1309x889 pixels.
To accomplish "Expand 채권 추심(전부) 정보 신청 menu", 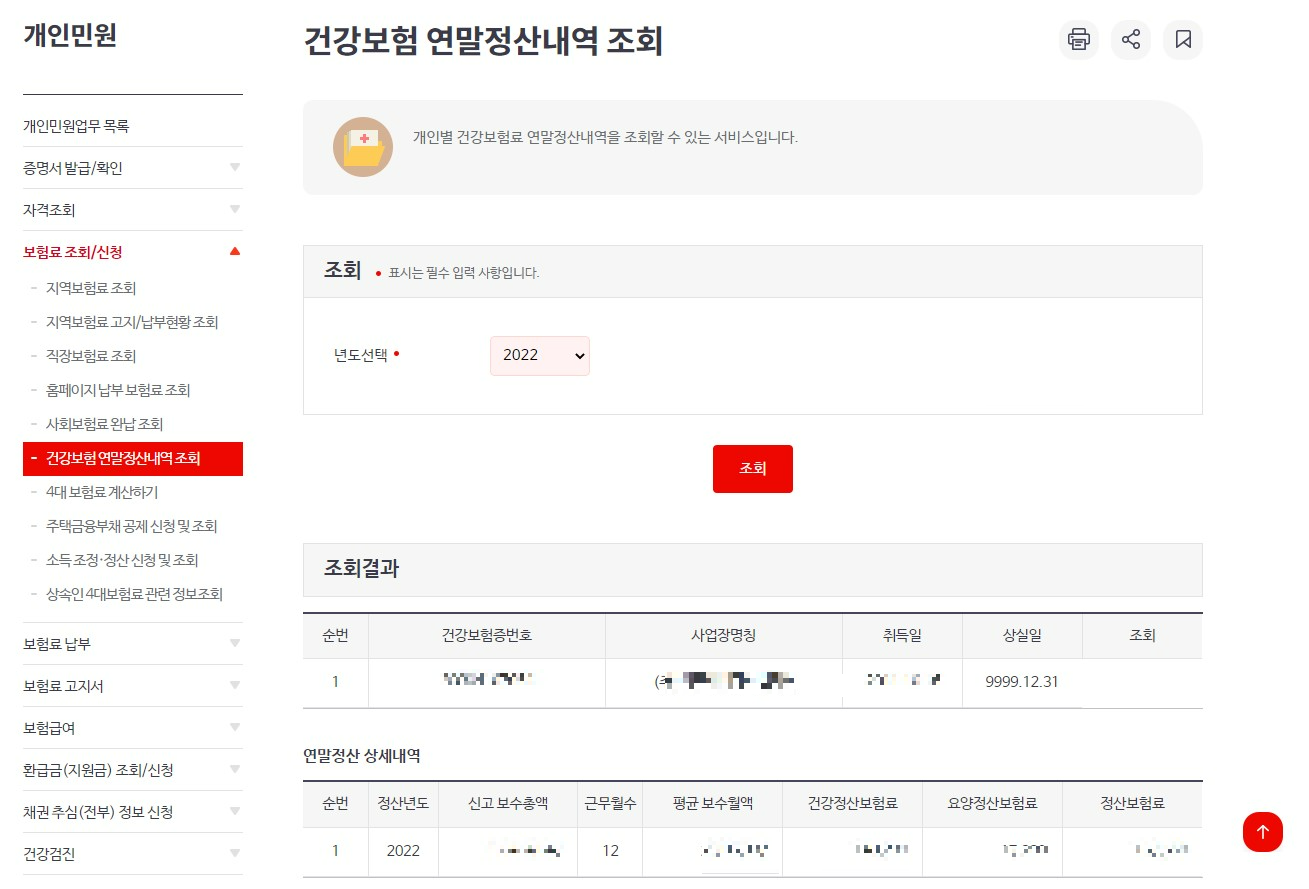I will pos(133,812).
